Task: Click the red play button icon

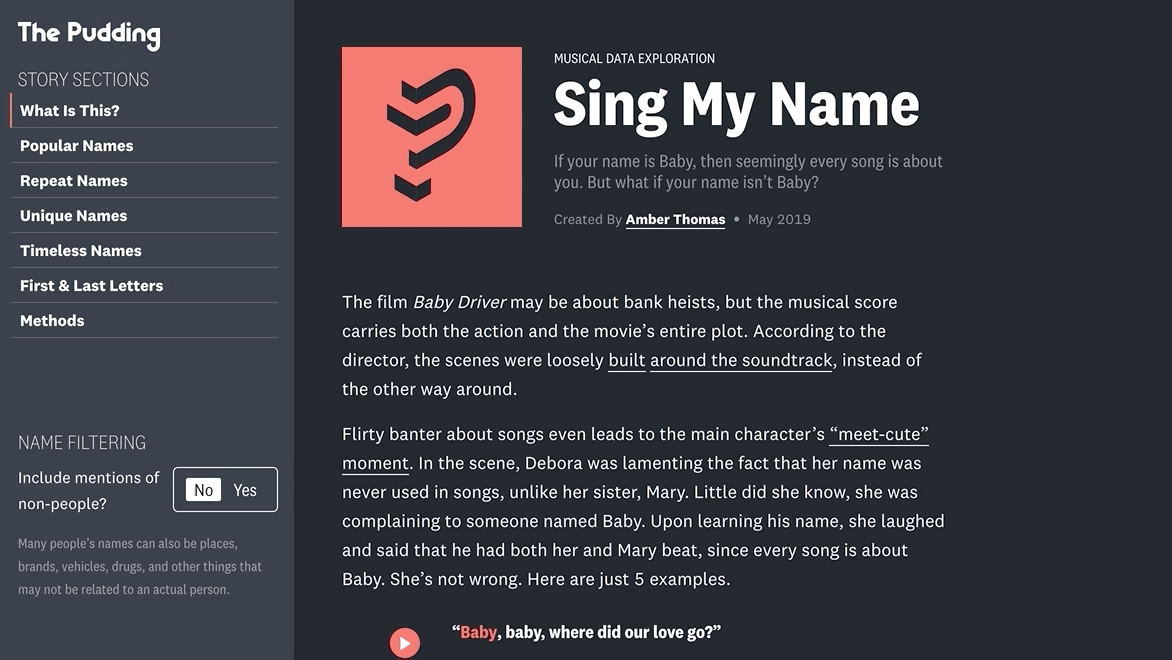Action: (404, 643)
